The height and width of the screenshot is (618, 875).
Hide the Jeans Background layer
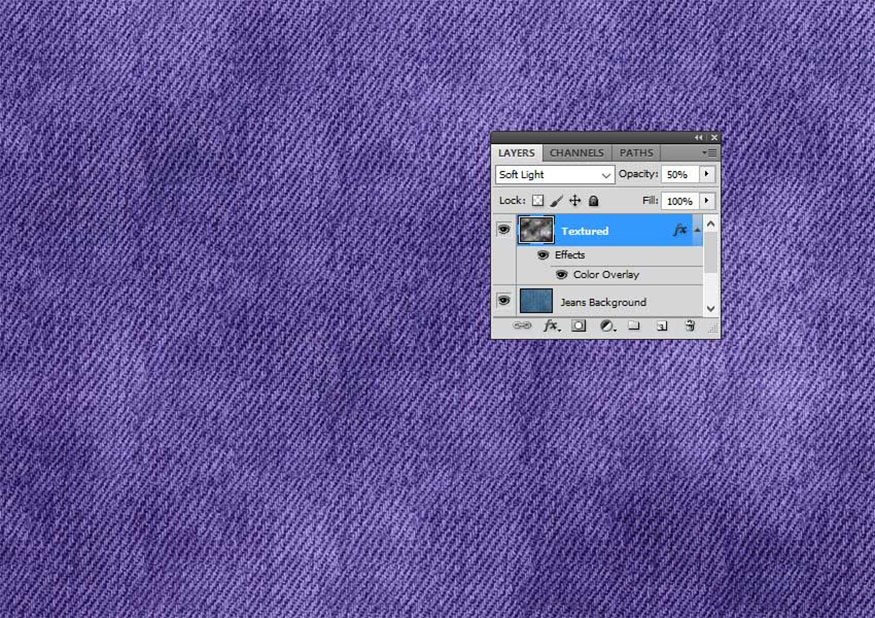tap(504, 300)
